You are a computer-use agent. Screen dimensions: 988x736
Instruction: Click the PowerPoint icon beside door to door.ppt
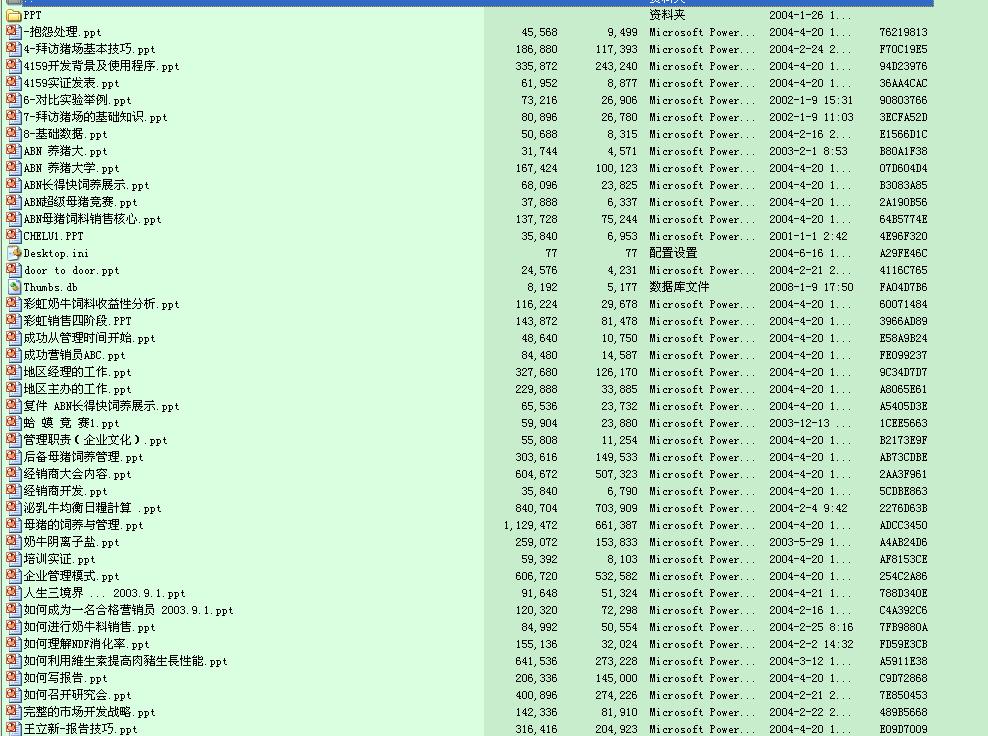tap(14, 270)
